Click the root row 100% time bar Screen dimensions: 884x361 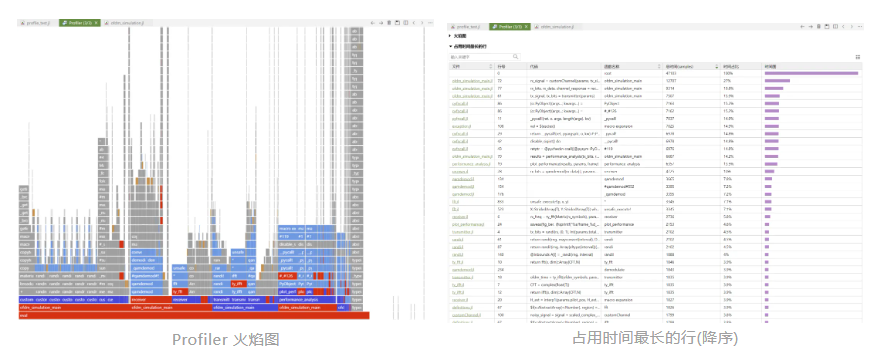click(811, 73)
